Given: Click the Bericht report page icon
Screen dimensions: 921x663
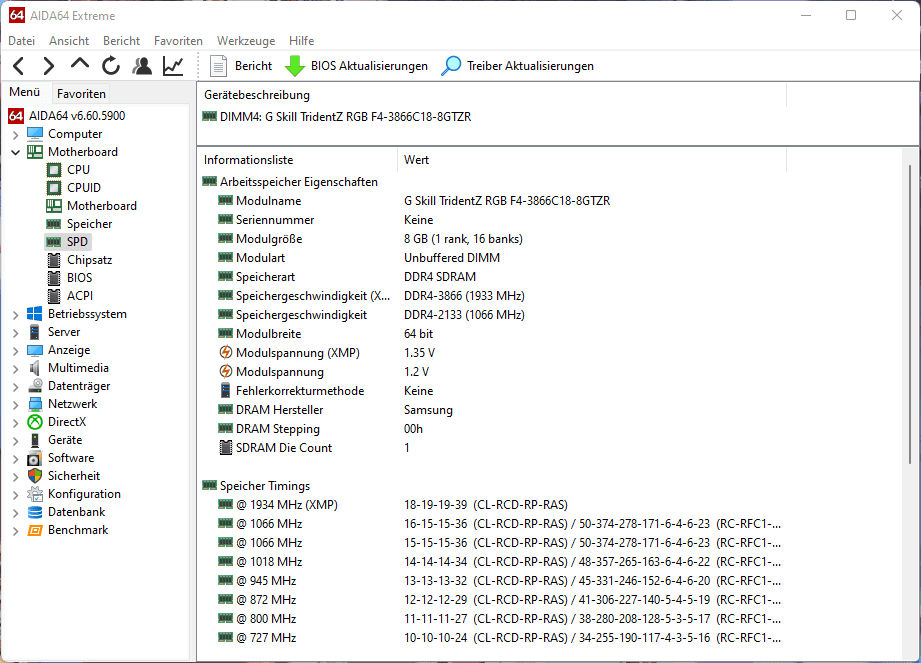Looking at the screenshot, I should click(x=219, y=66).
